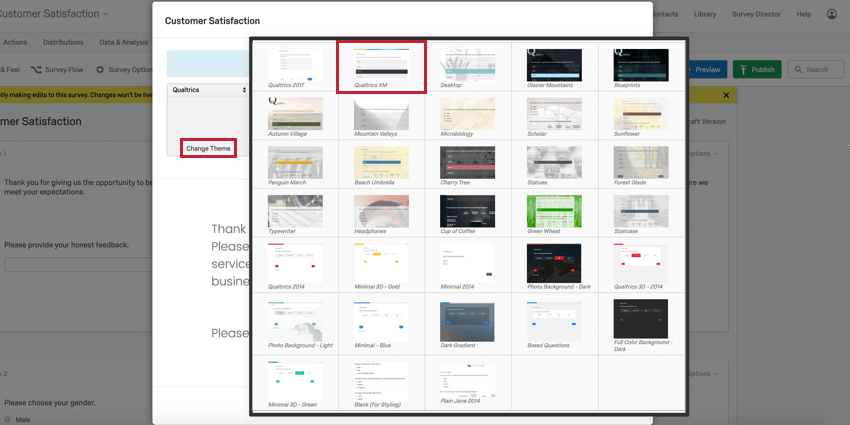Open the Qualtrics theme library dropdown
The image size is (850, 425).
tap(208, 90)
